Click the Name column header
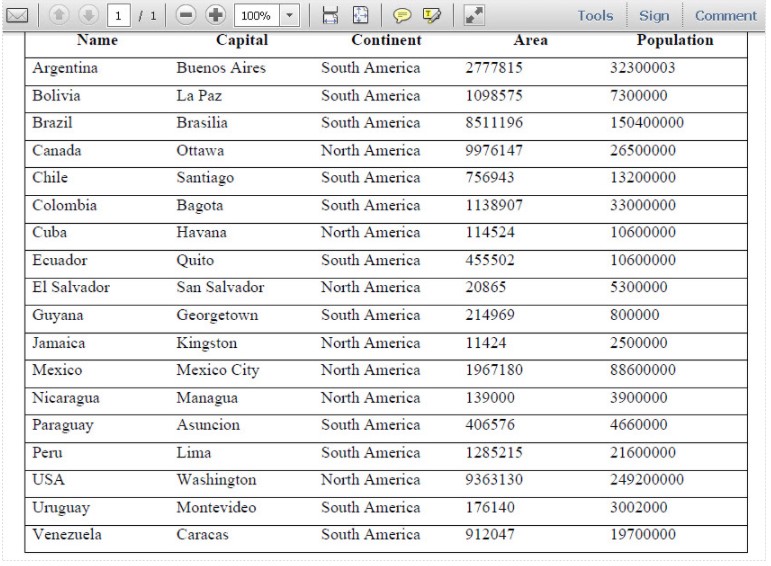This screenshot has width=771, height=566. [97, 40]
